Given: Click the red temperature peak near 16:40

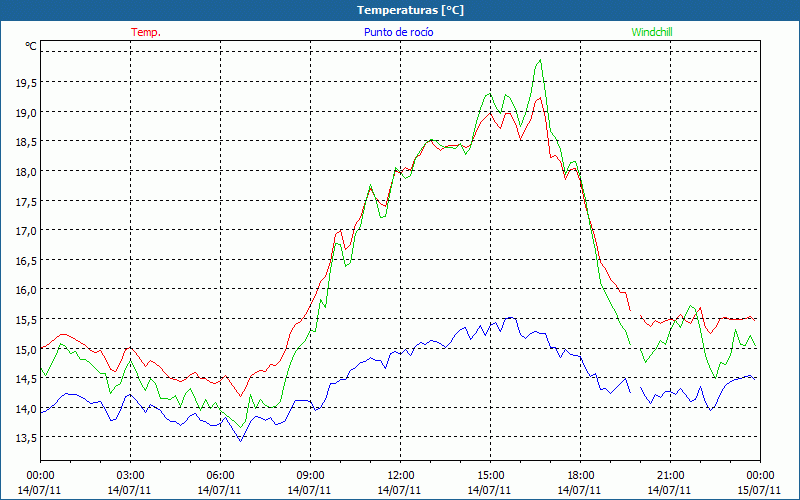Looking at the screenshot, I should (540, 98).
